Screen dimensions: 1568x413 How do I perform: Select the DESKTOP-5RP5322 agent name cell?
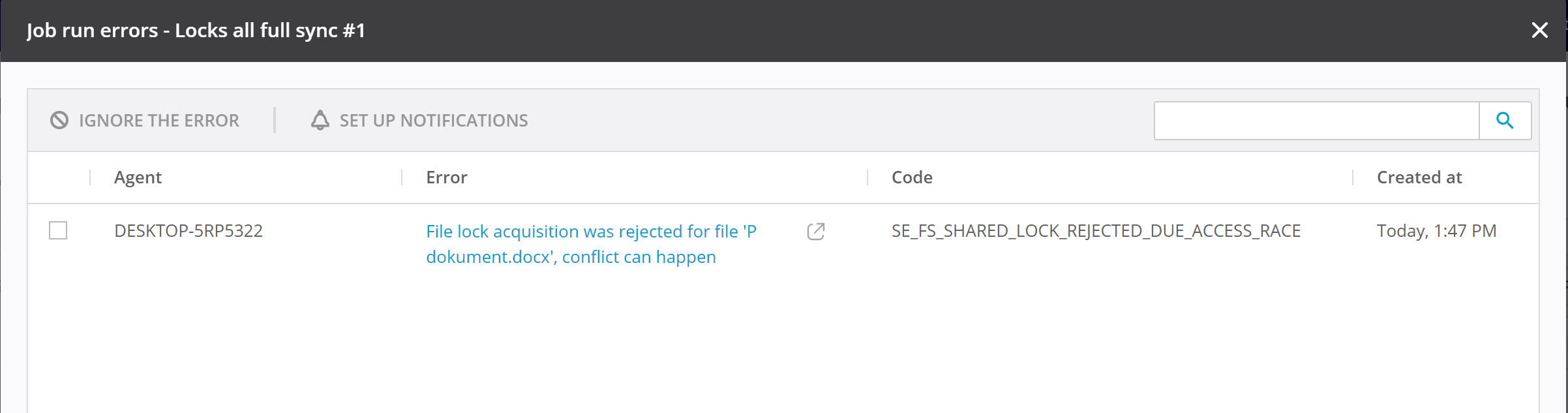tap(188, 231)
